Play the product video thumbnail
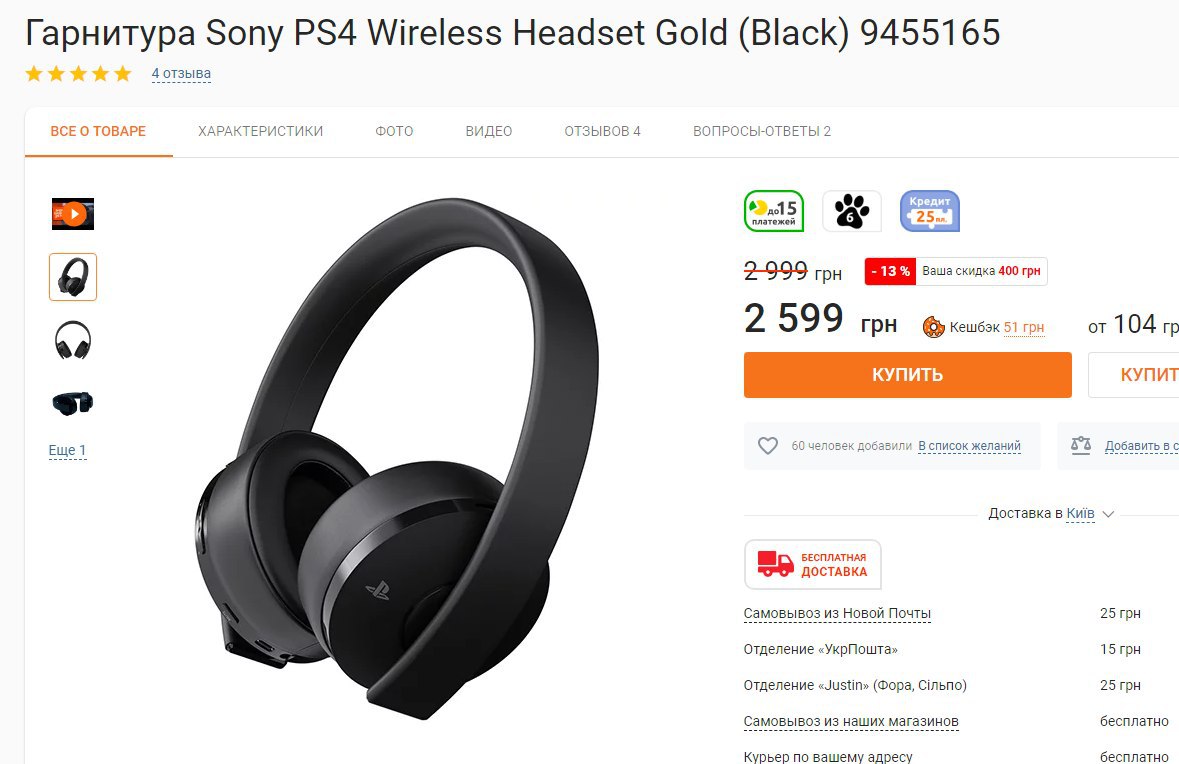Screen dimensions: 1179x764 point(73,214)
